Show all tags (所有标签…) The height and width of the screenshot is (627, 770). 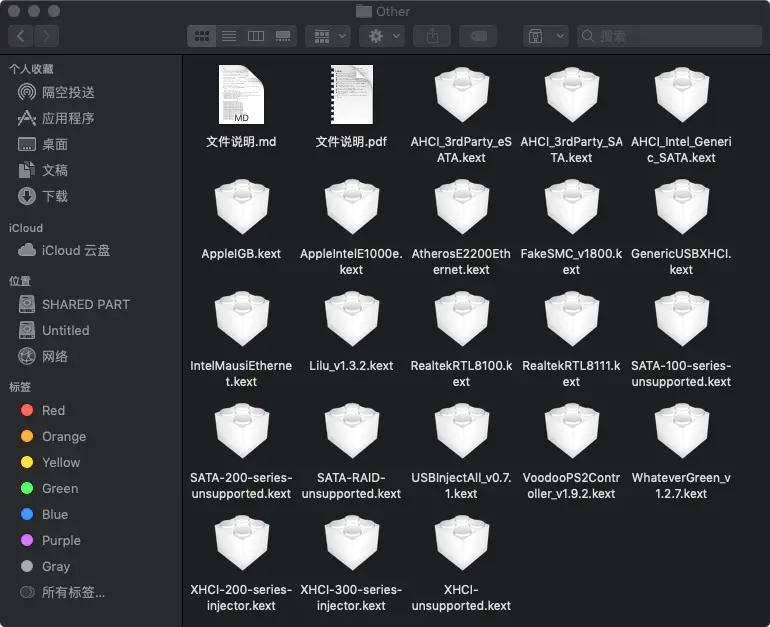pos(62,593)
